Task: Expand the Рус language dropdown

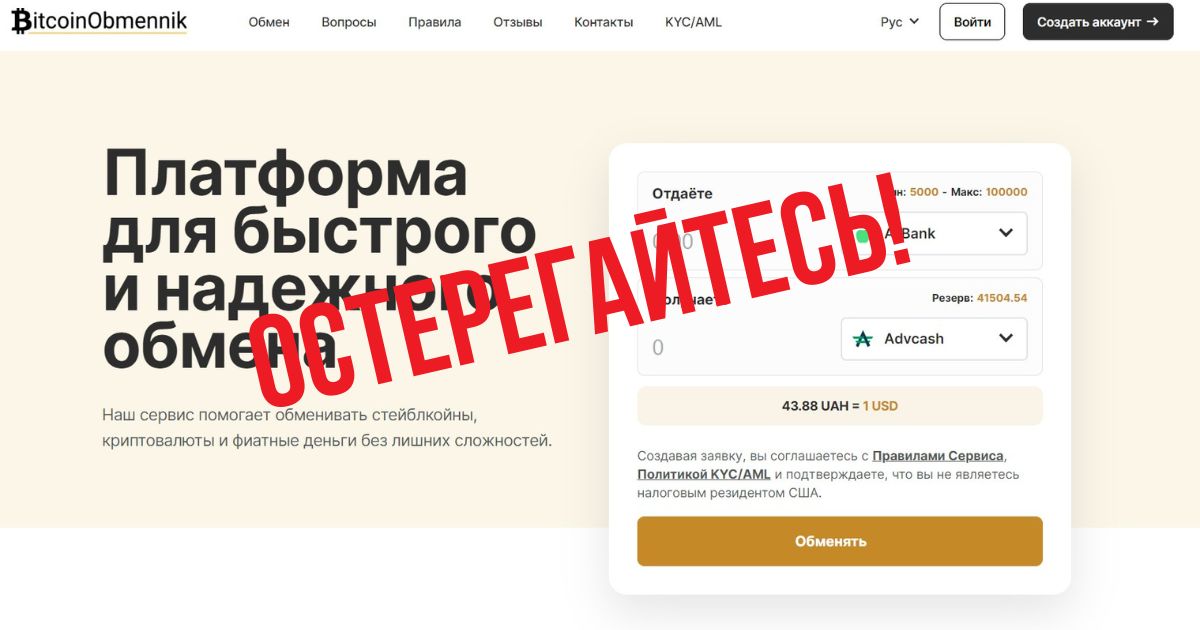Action: coord(899,22)
